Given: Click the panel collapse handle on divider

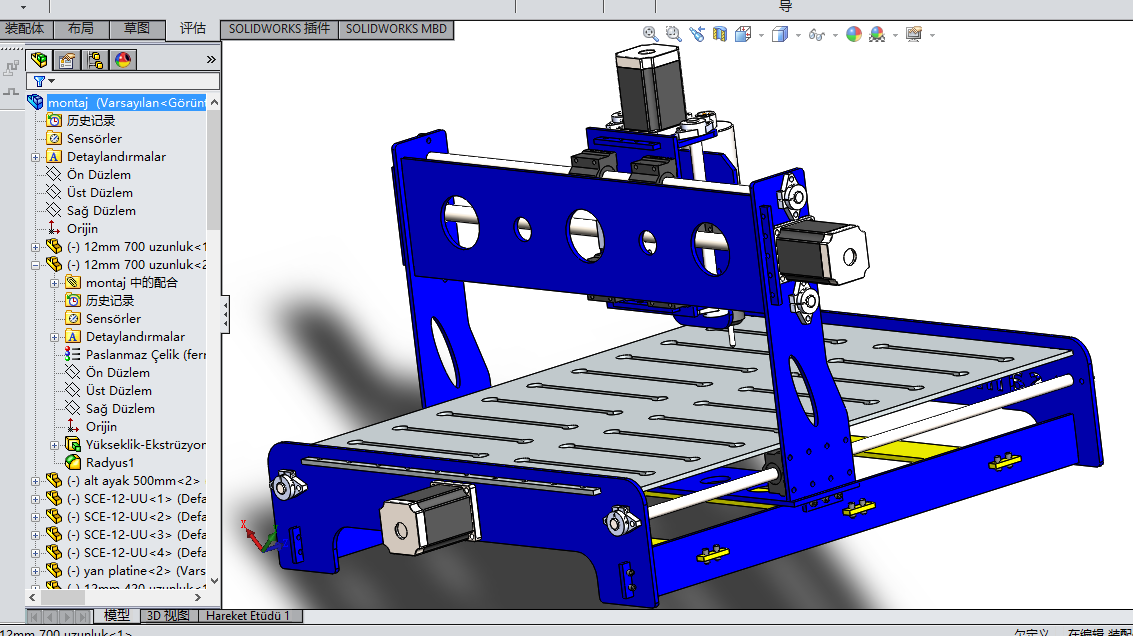Looking at the screenshot, I should point(225,314).
